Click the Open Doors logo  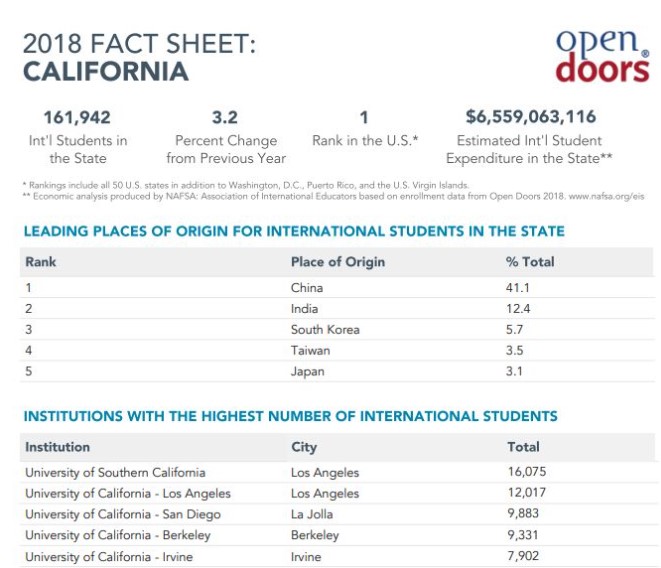pyautogui.click(x=602, y=55)
